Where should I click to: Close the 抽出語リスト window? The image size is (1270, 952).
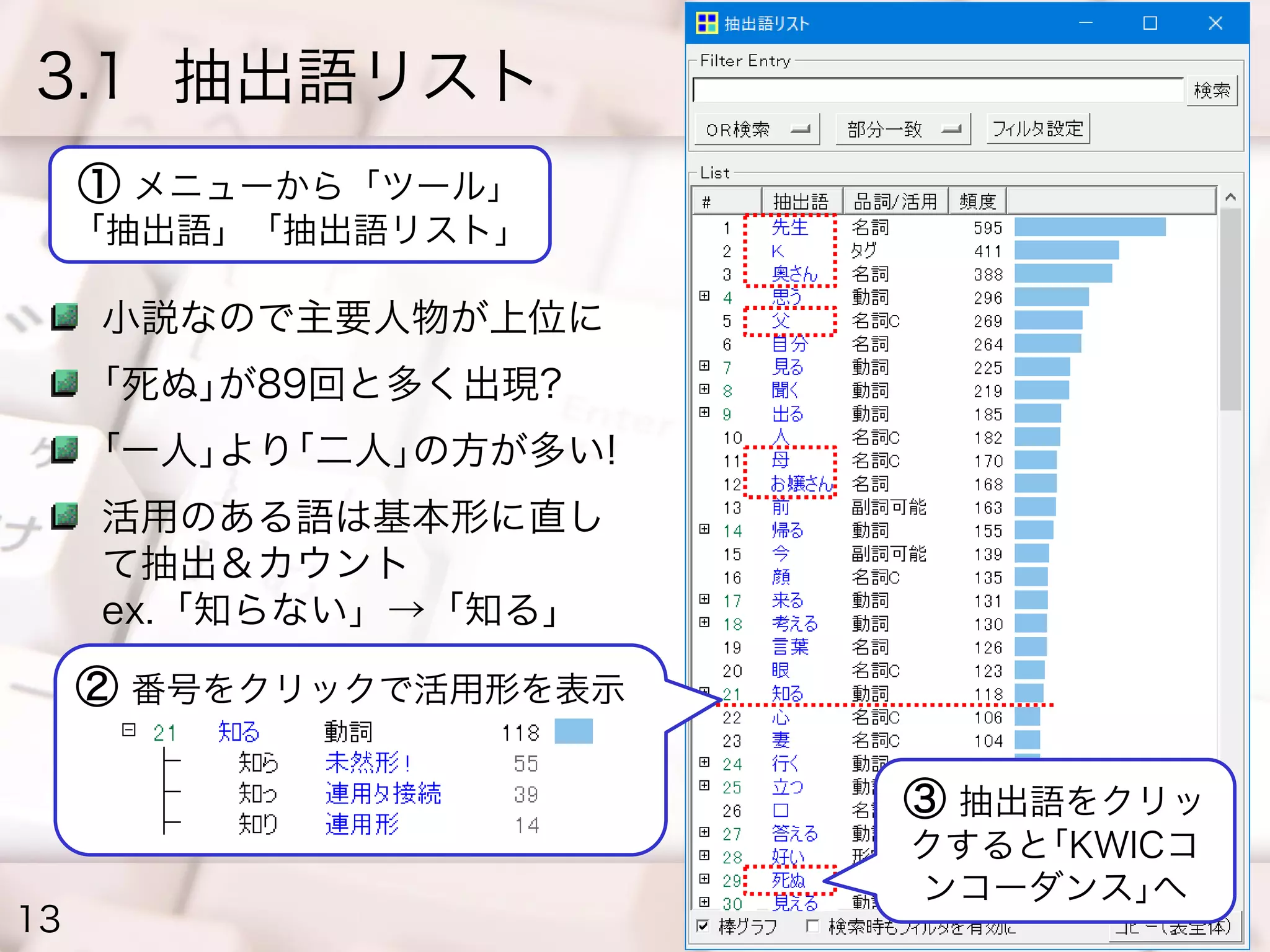click(x=1215, y=23)
